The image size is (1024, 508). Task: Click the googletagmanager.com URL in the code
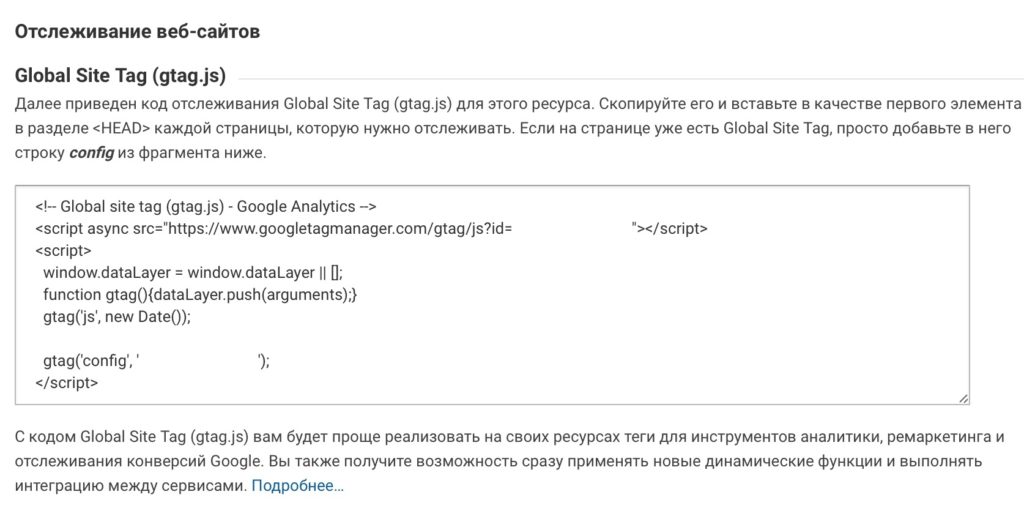340,229
